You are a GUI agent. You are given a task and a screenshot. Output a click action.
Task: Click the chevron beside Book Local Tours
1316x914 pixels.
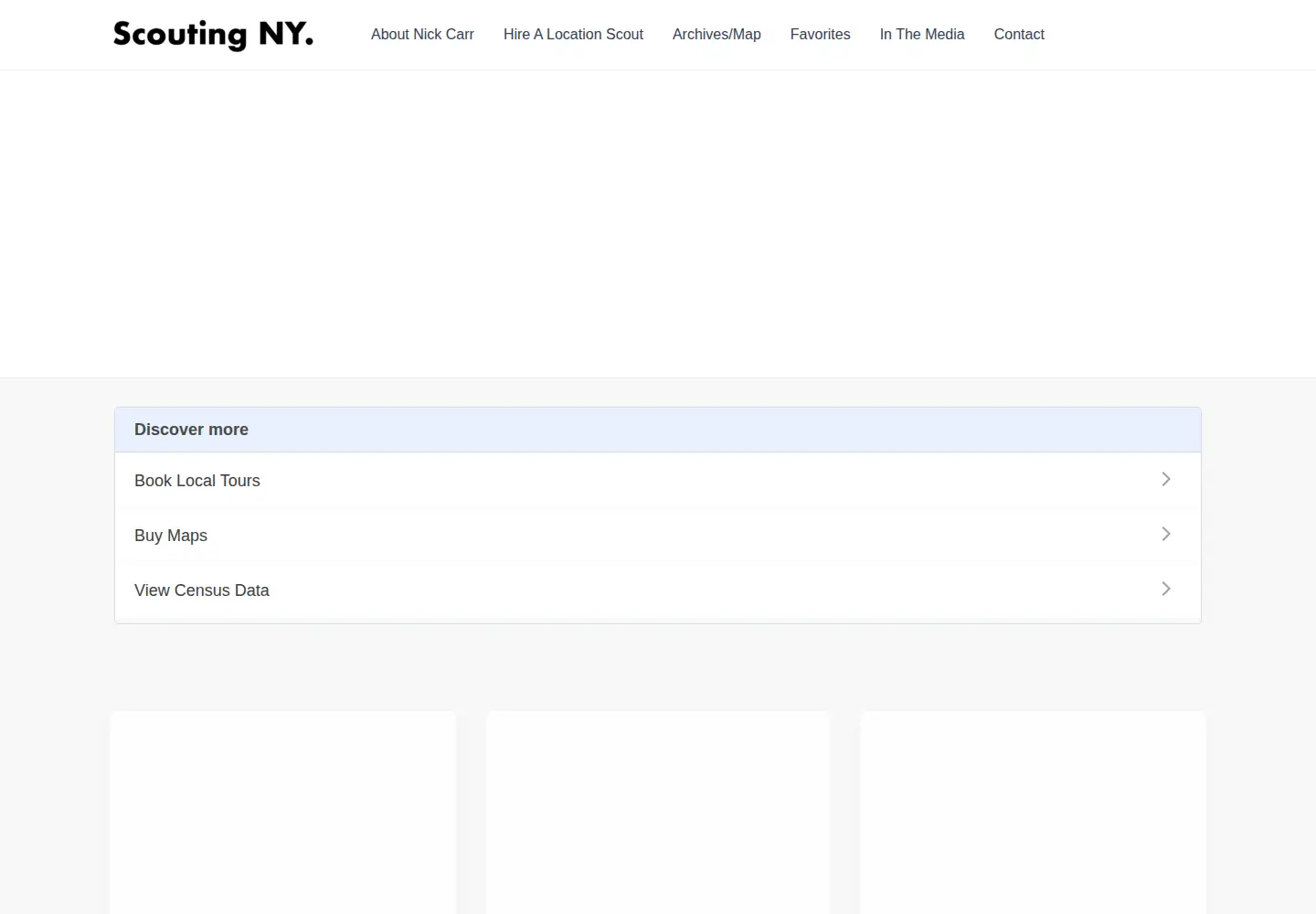1166,479
